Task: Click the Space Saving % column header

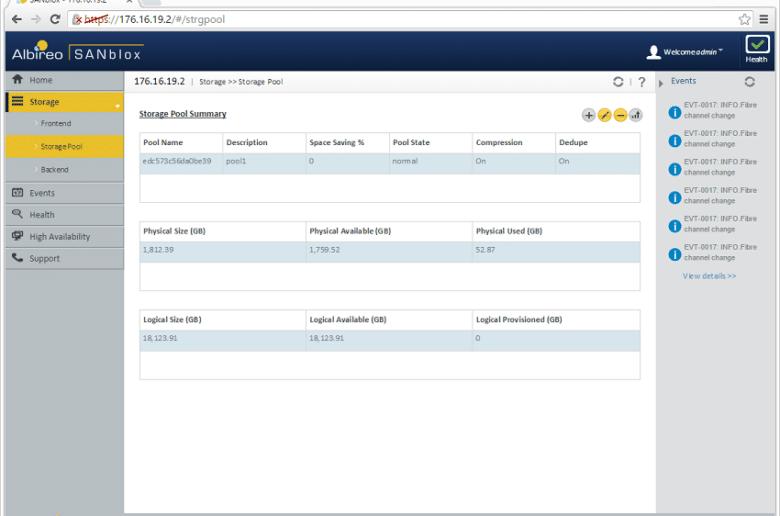Action: coord(347,143)
